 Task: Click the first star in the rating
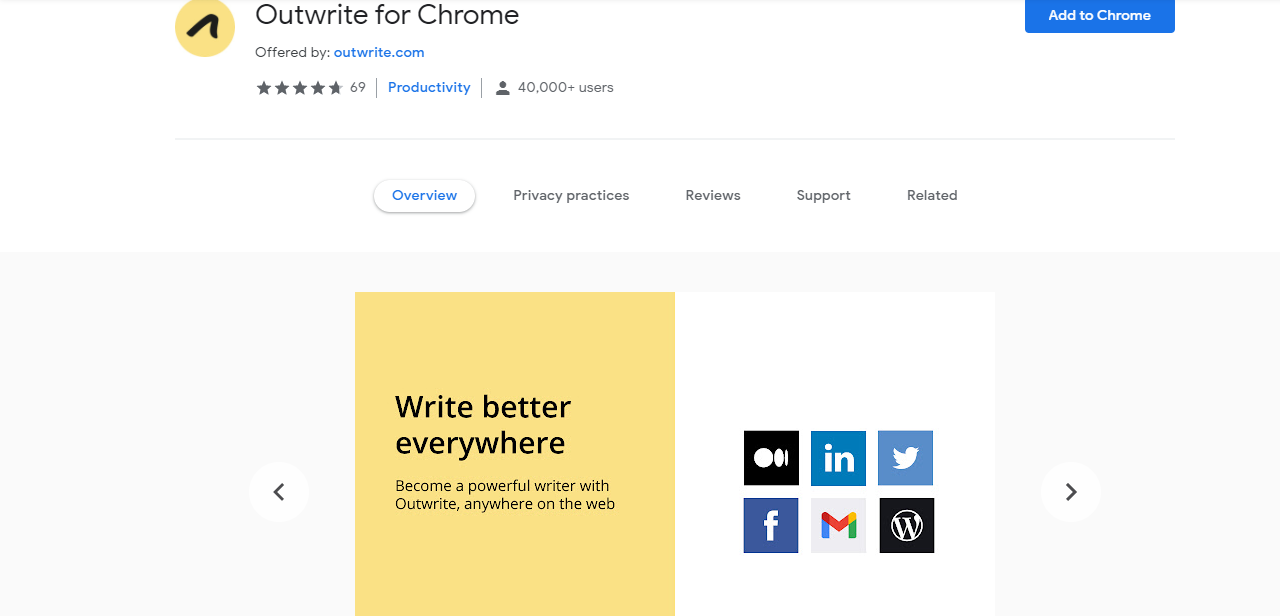pyautogui.click(x=263, y=87)
